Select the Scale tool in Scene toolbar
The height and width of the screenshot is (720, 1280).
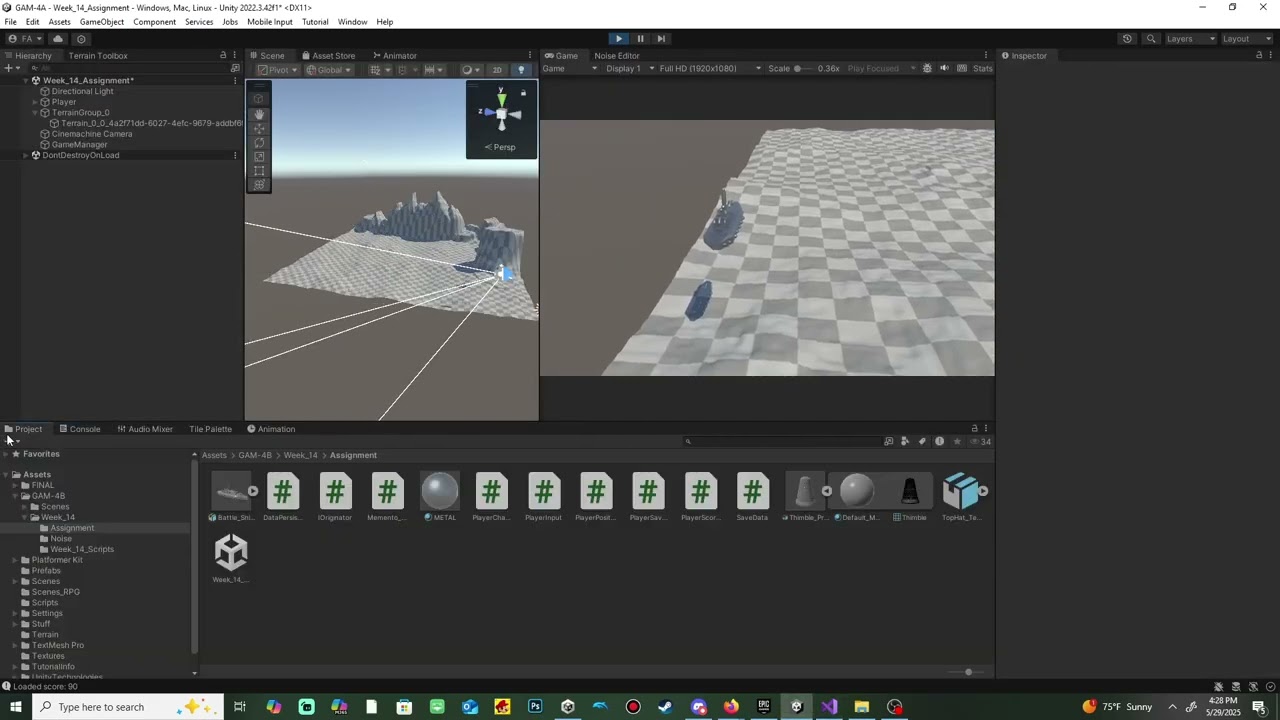[259, 156]
